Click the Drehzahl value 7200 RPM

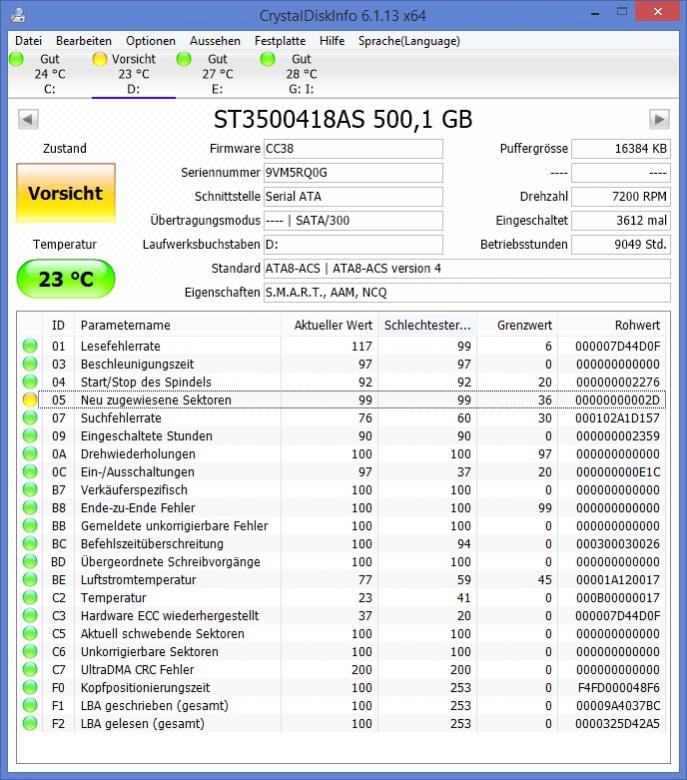621,196
